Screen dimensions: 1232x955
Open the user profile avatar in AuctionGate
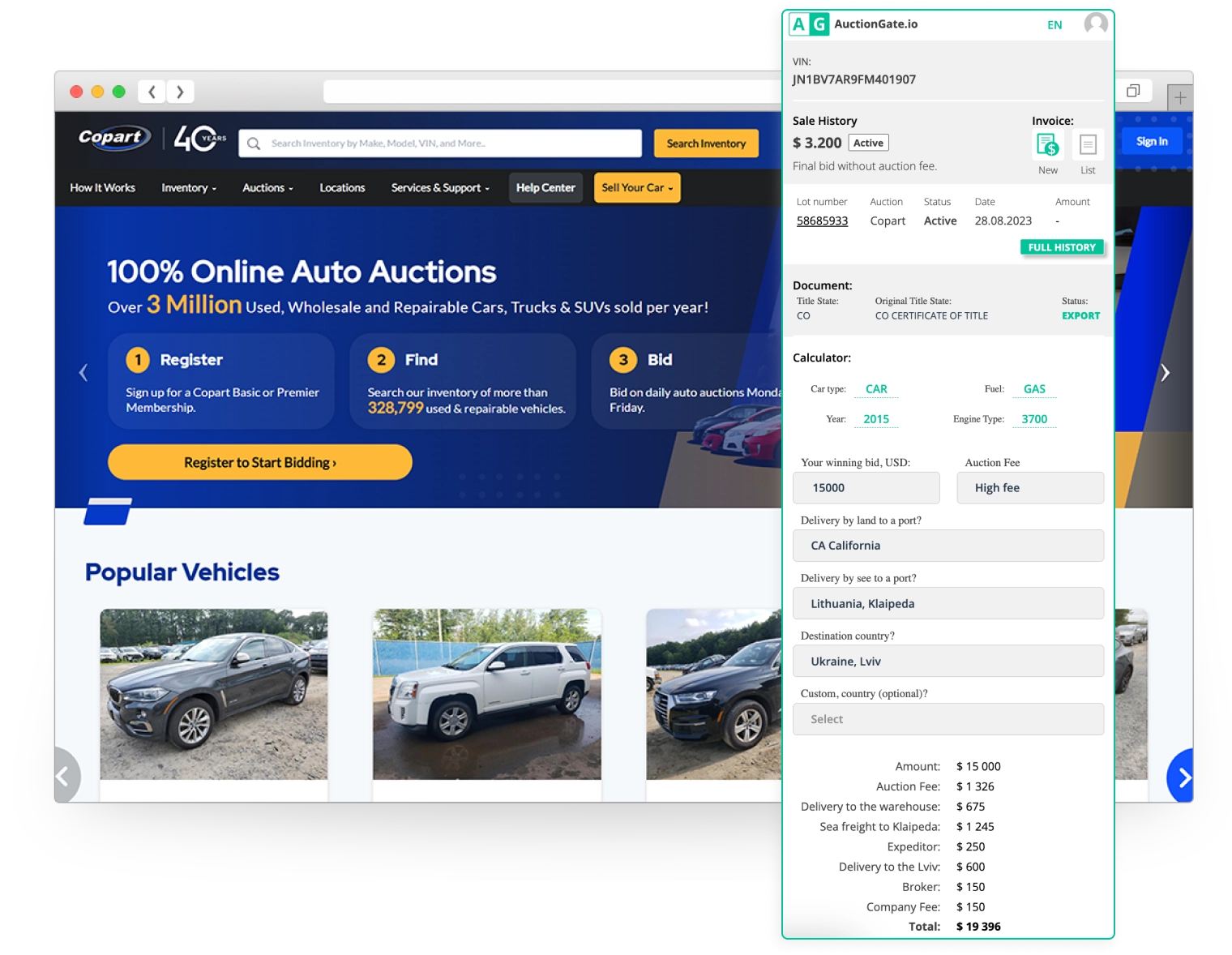[x=1096, y=24]
